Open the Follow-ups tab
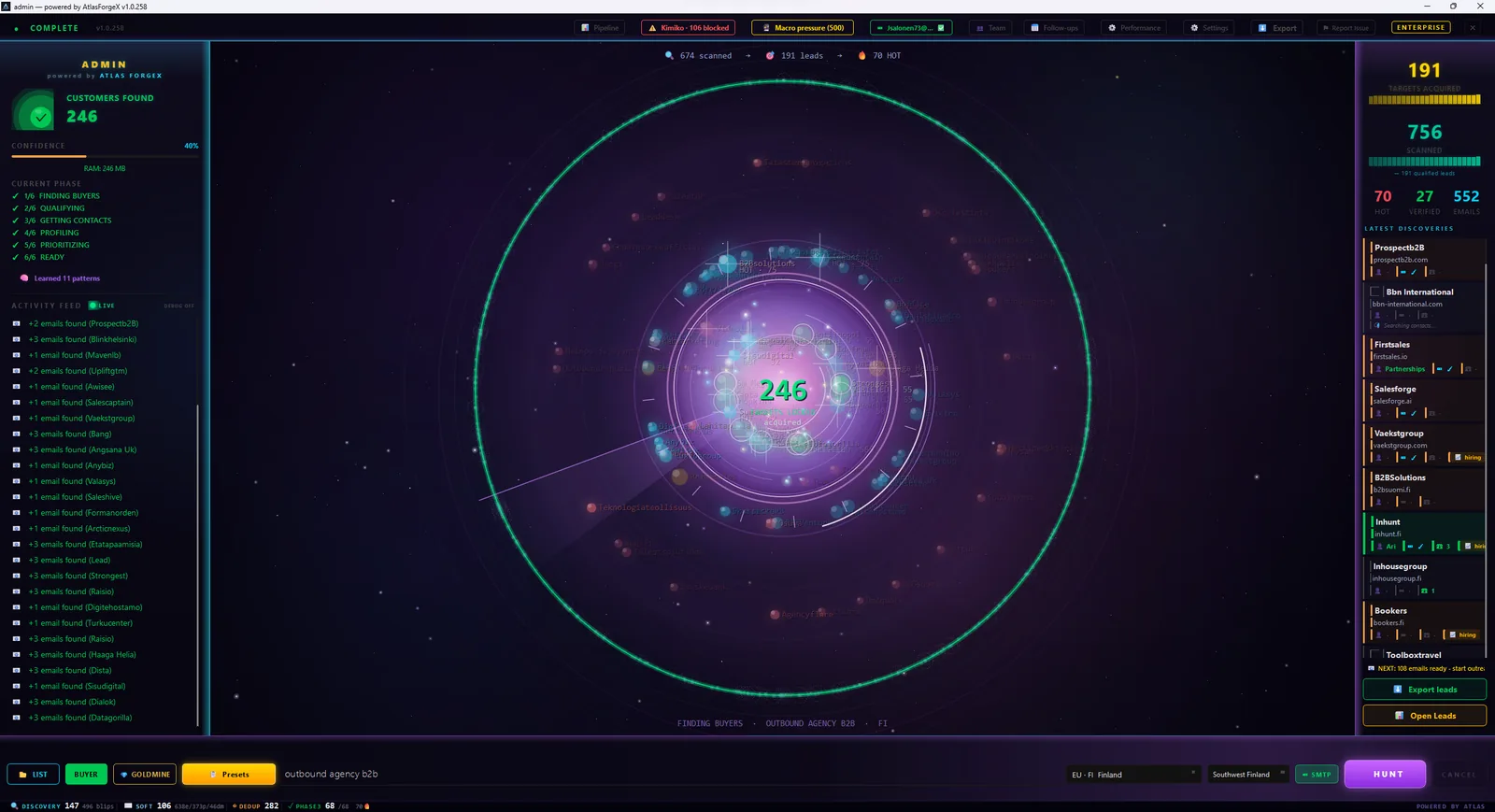Screen dimensions: 1495x812 point(1054,28)
